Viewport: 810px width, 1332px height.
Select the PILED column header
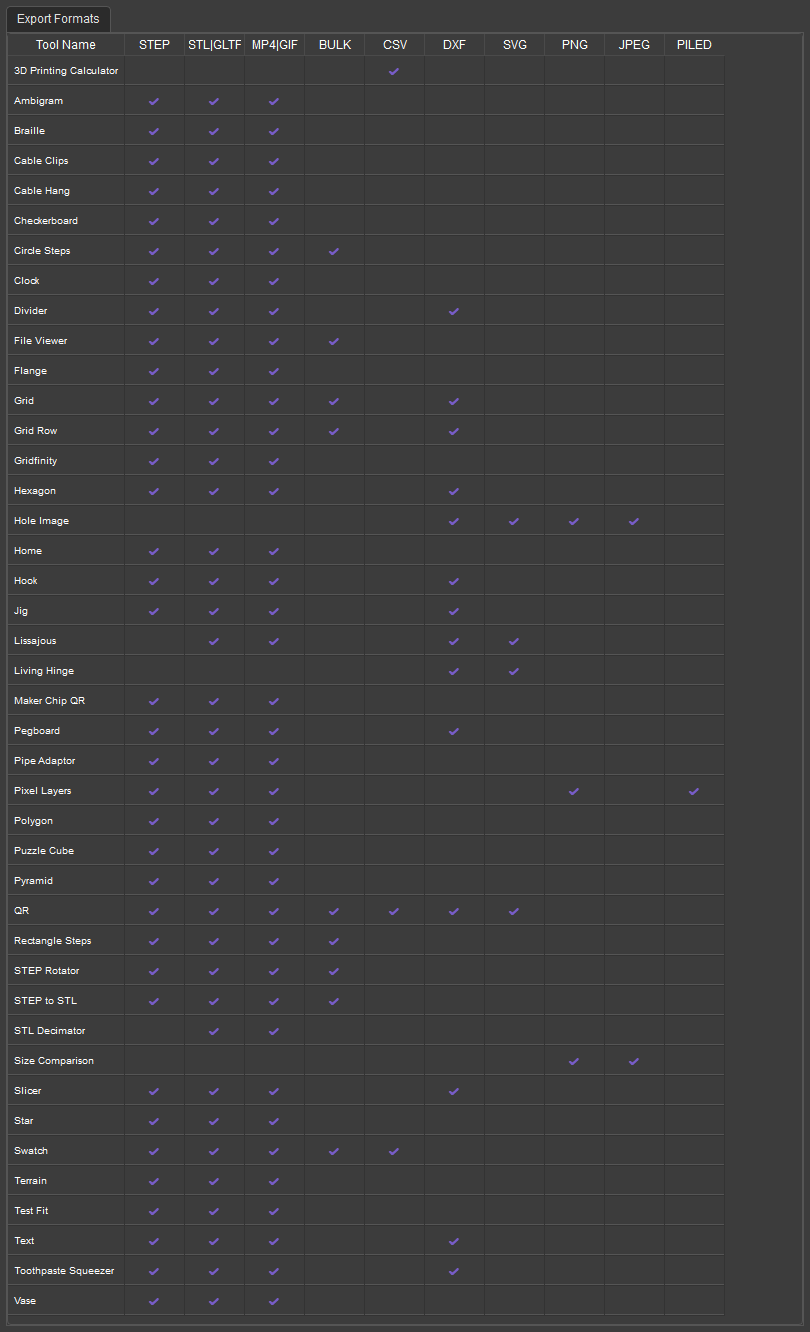(x=694, y=45)
